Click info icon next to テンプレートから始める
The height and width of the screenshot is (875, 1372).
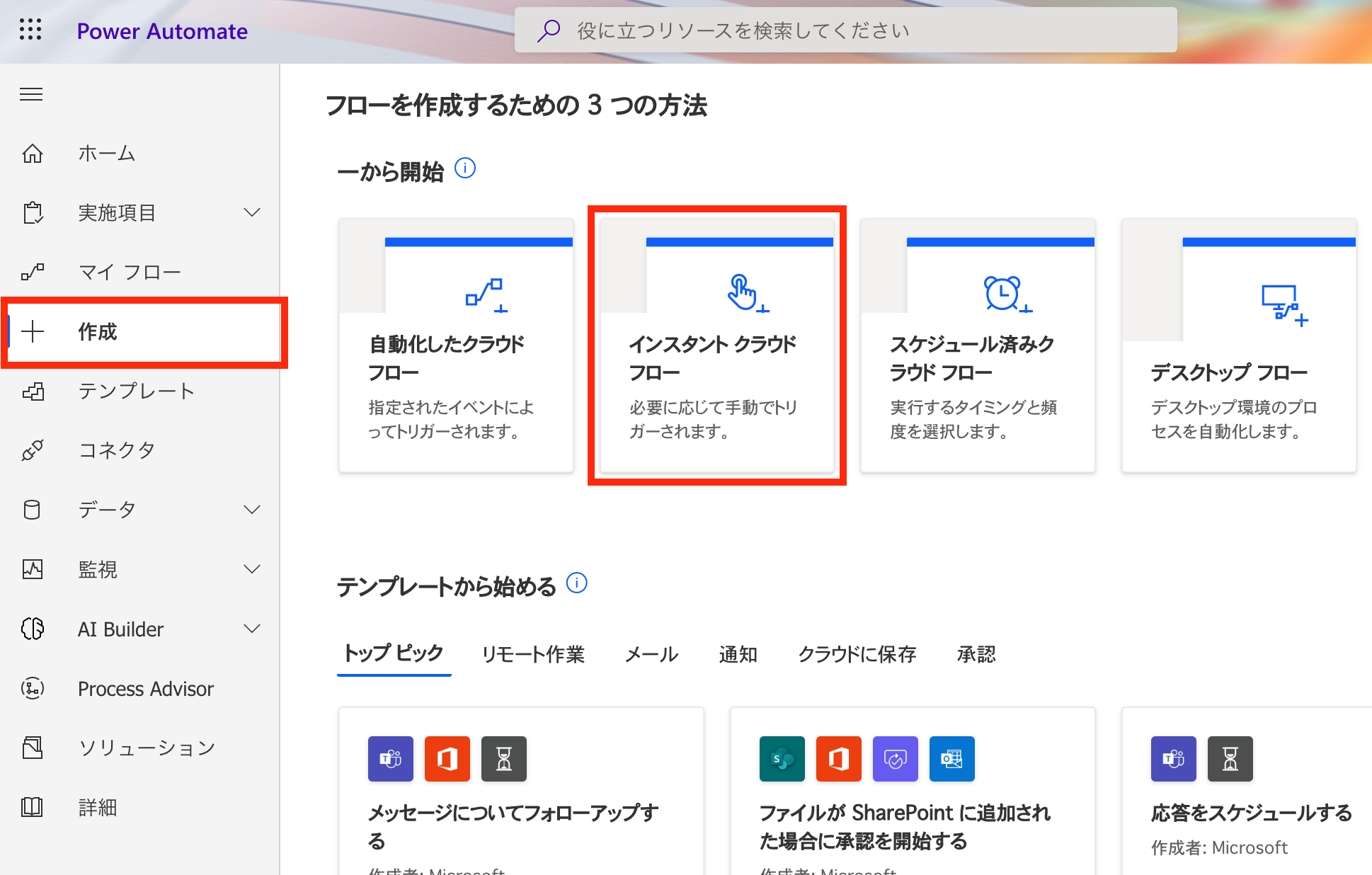click(577, 583)
